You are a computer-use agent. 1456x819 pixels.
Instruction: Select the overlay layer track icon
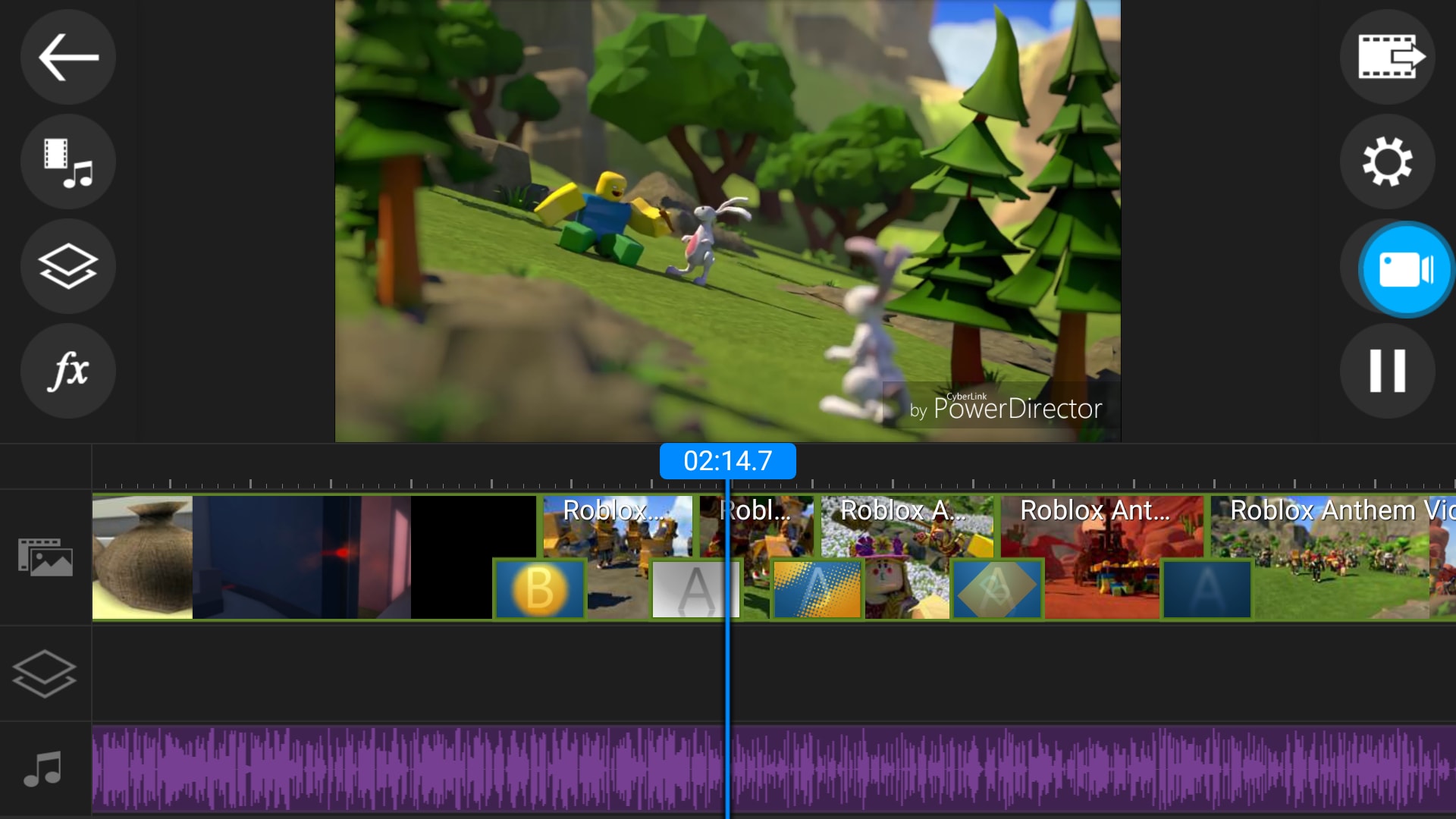[x=45, y=673]
